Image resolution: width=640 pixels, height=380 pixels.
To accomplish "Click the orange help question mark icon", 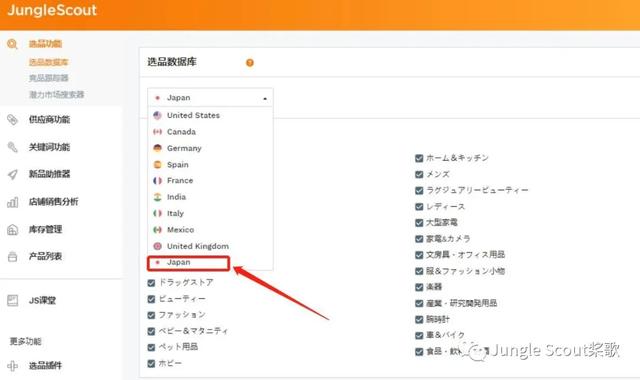I will coord(250,62).
